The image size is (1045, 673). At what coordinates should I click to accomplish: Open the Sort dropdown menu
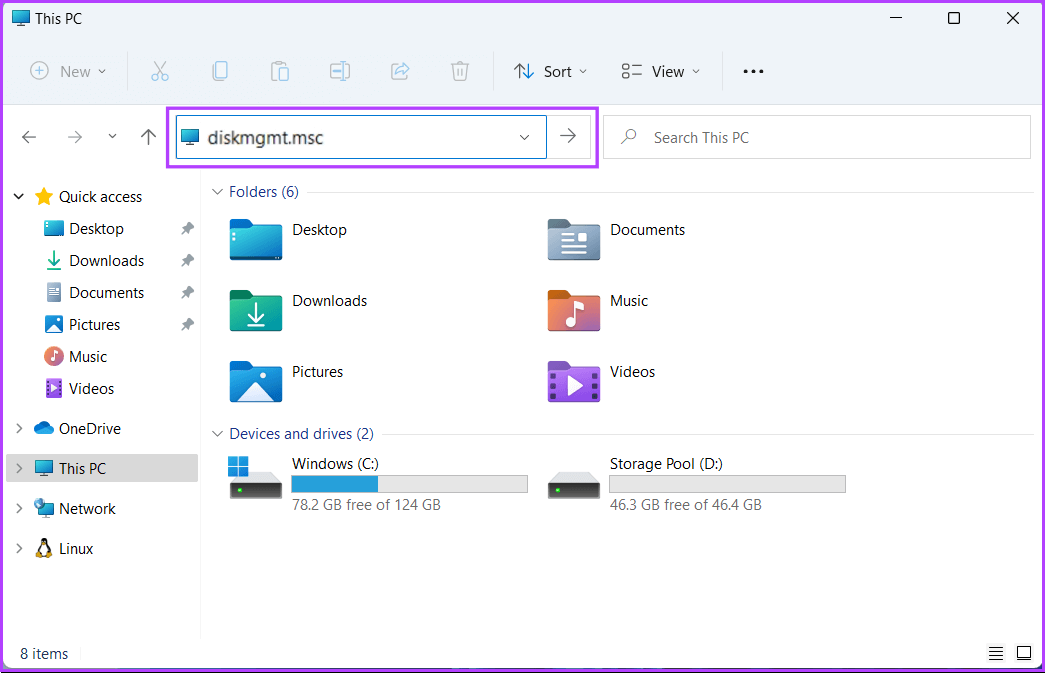(x=550, y=71)
